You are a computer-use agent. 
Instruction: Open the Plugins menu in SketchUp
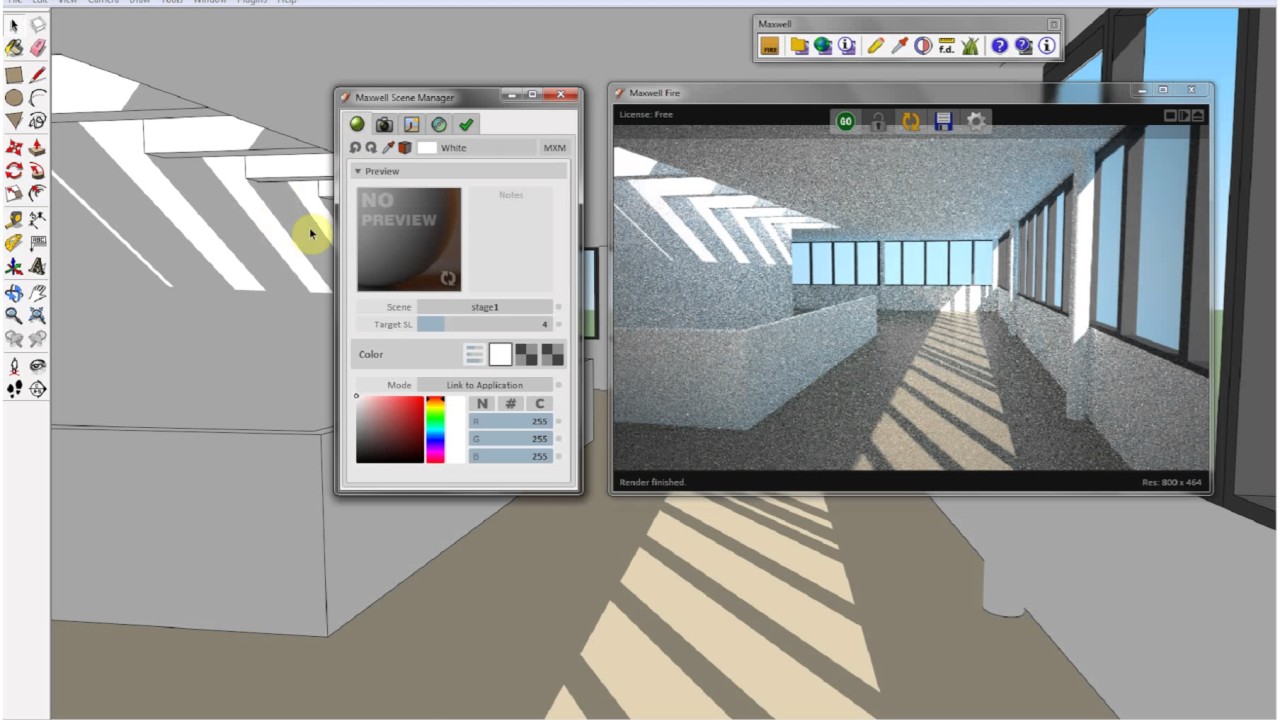tap(251, 3)
